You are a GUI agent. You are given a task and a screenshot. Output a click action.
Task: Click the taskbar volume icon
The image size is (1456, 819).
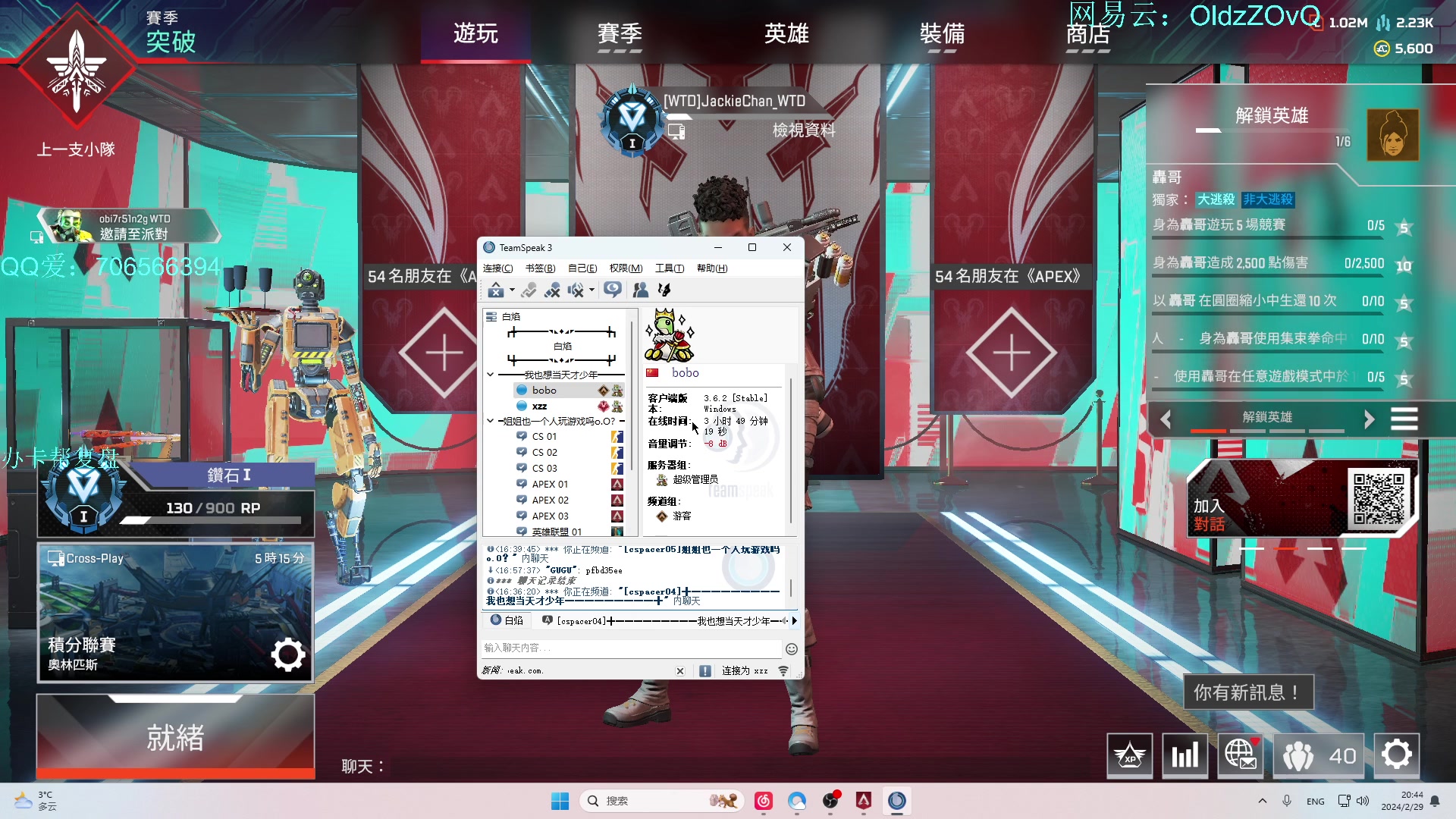[x=1363, y=801]
